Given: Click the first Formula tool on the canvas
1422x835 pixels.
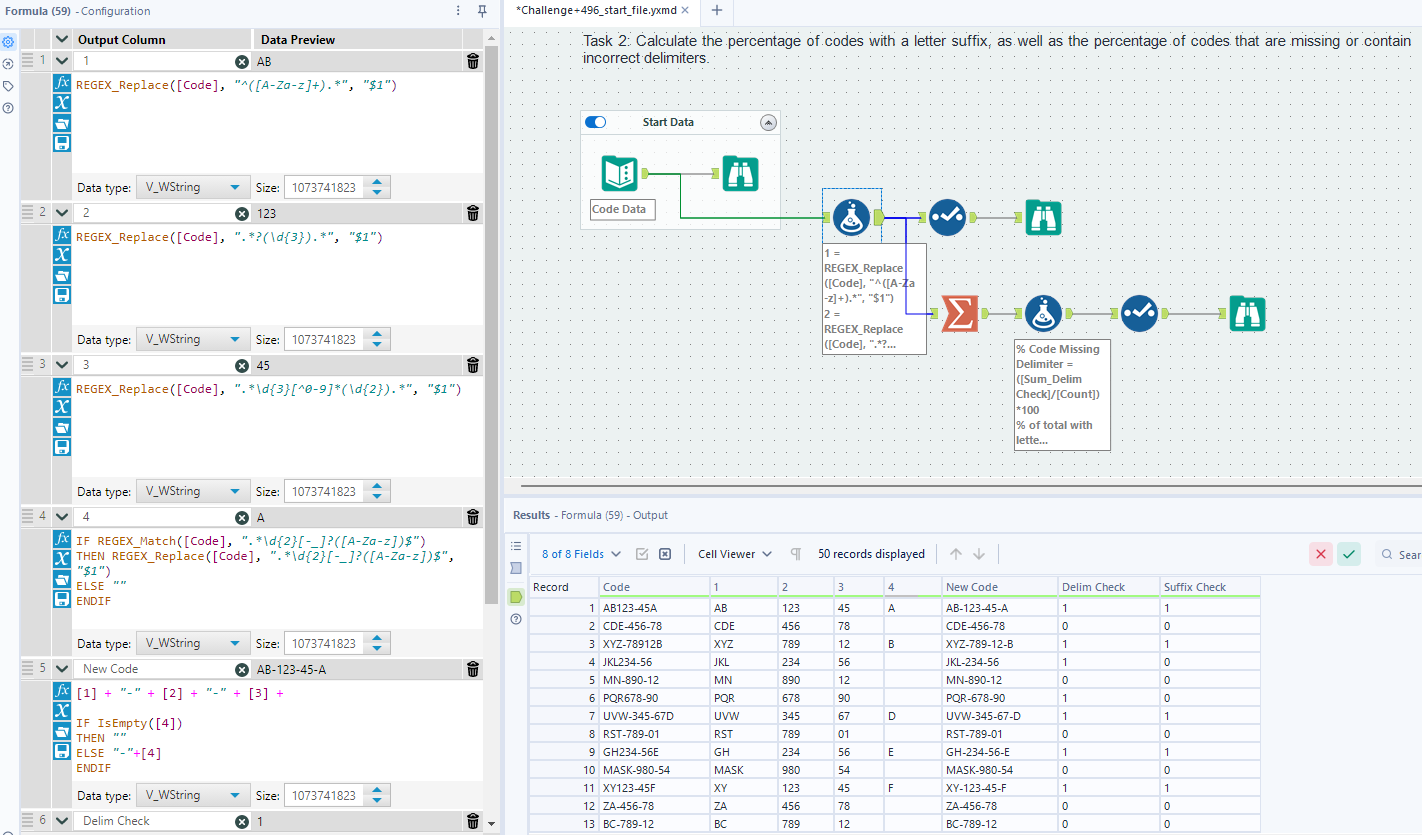Looking at the screenshot, I should (x=852, y=217).
